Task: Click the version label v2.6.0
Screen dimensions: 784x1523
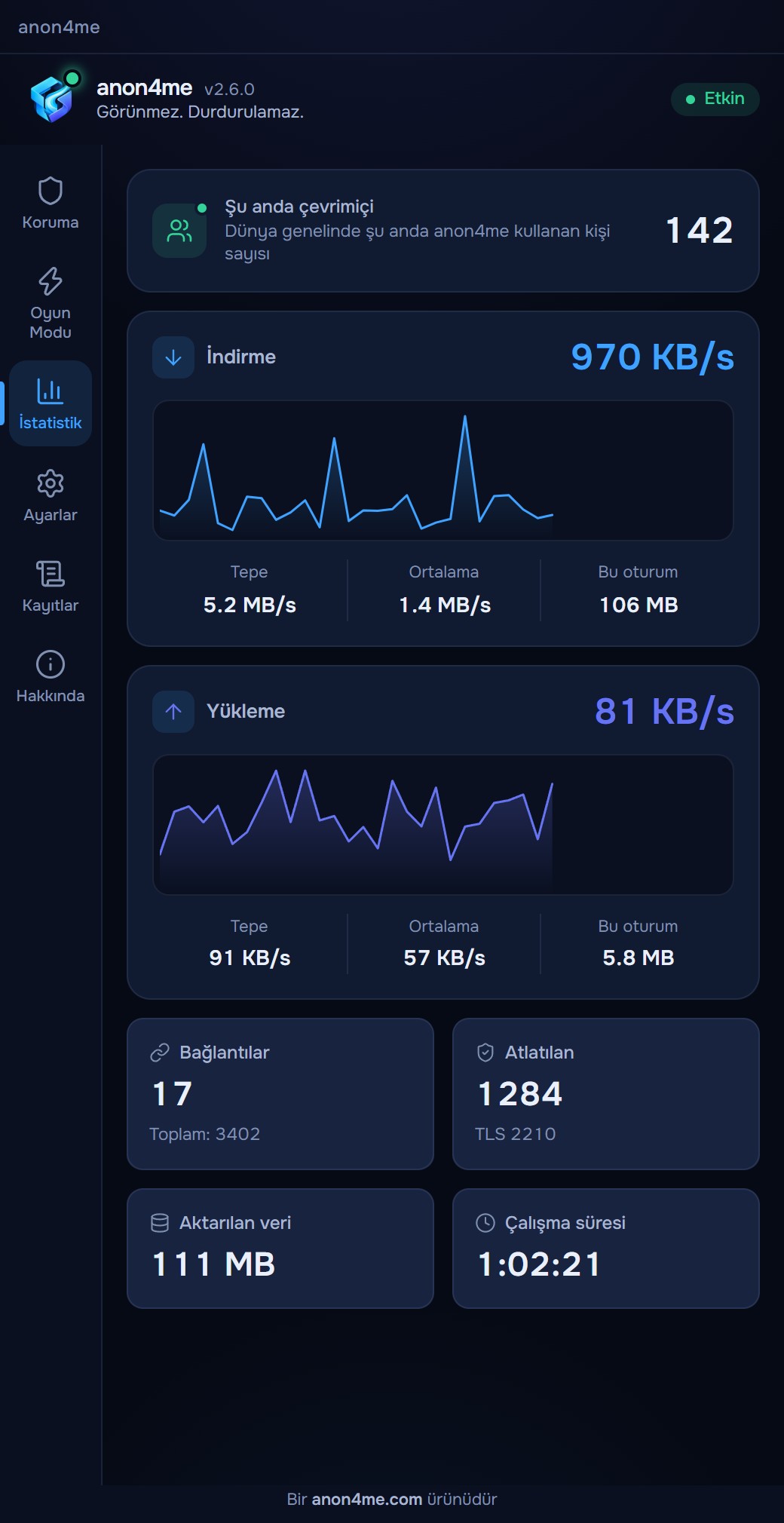Action: pos(229,89)
